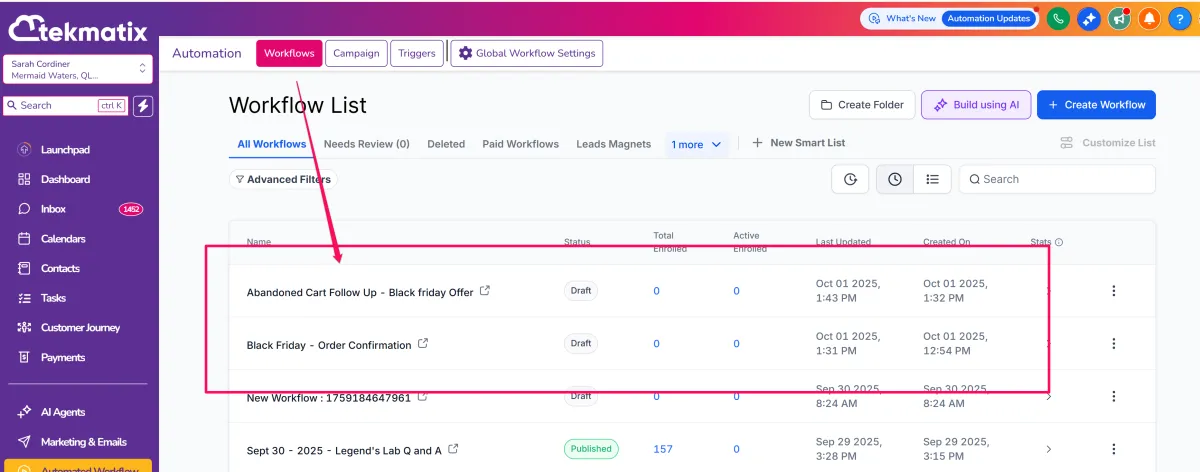Open three-dot menu for Black Friday Order Confirmation
1200x472 pixels.
1113,343
